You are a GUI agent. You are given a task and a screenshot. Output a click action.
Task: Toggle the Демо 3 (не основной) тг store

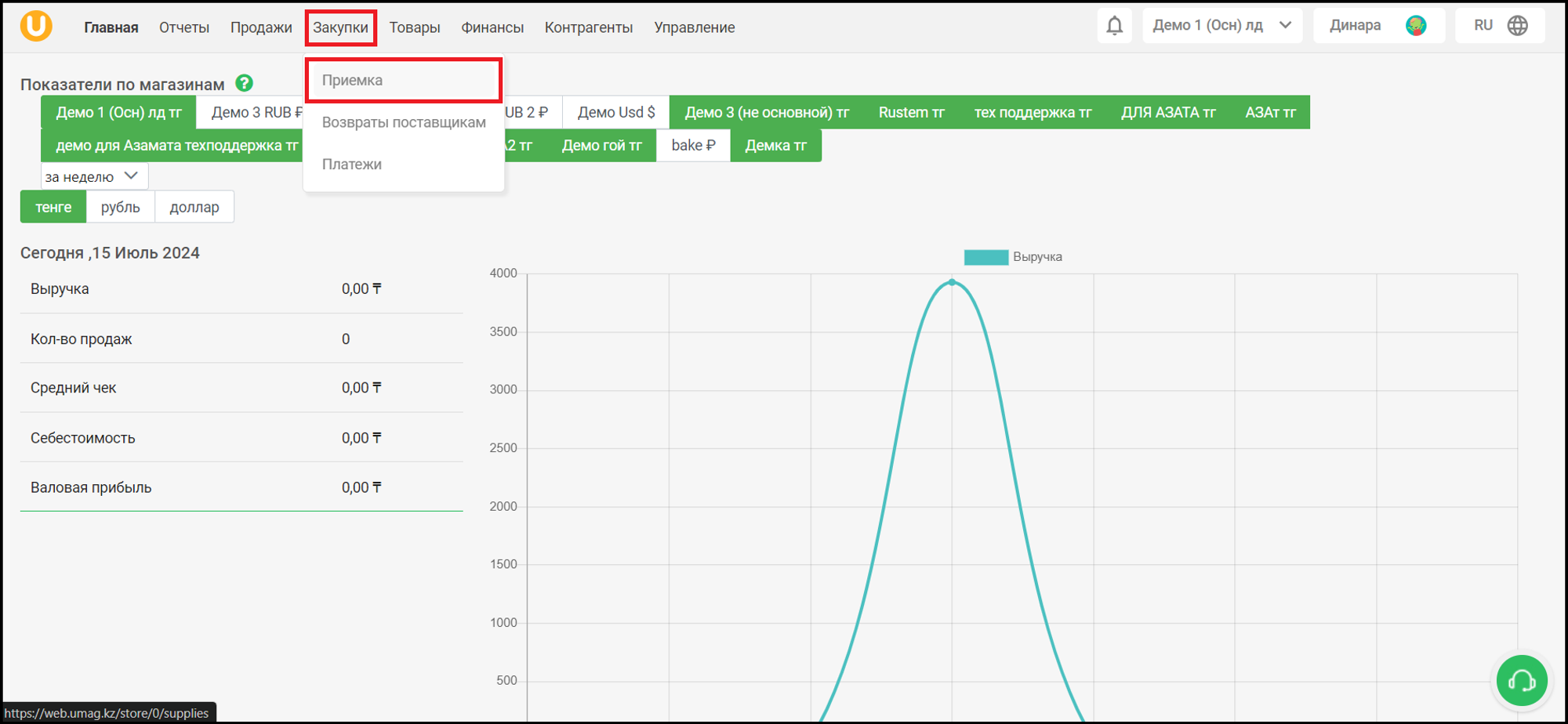coord(767,112)
